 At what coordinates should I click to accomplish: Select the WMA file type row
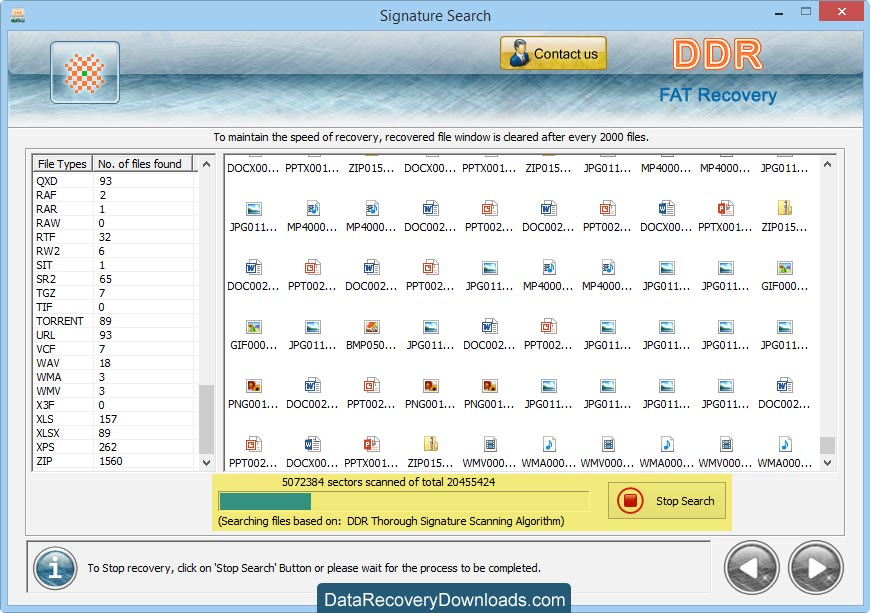click(x=115, y=377)
